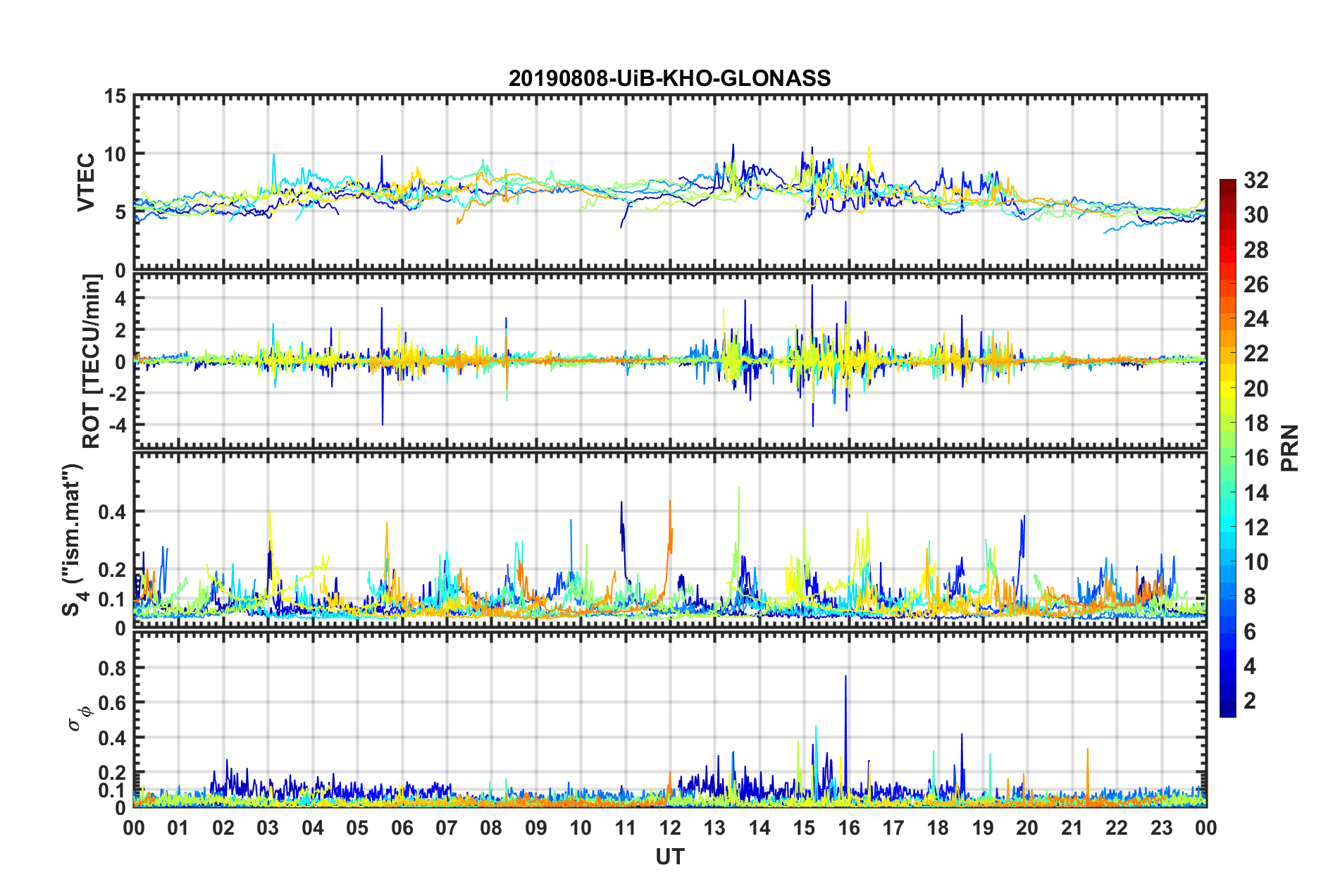The image size is (1340, 896).
Task: Click inside the ROT plot panel
Action: click(670, 361)
